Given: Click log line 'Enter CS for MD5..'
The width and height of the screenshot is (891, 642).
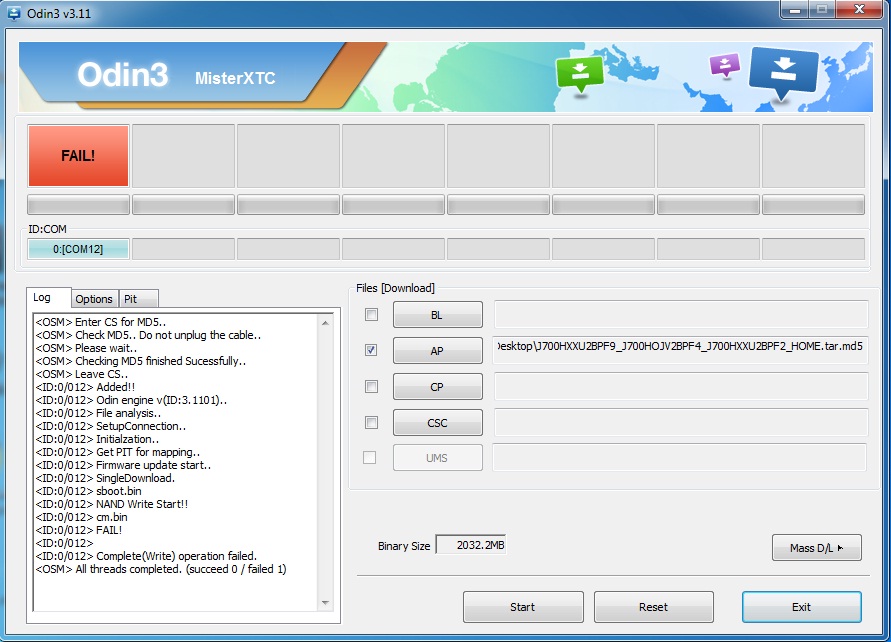Looking at the screenshot, I should [101, 322].
